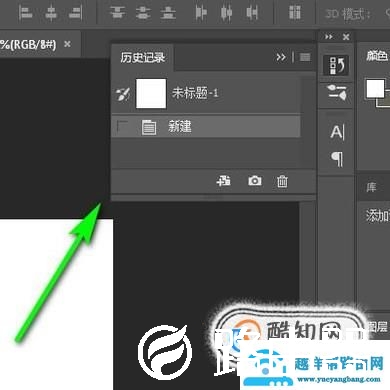The image size is (390, 390).
Task: Close the collapsed icon dock
Action: (x=346, y=37)
